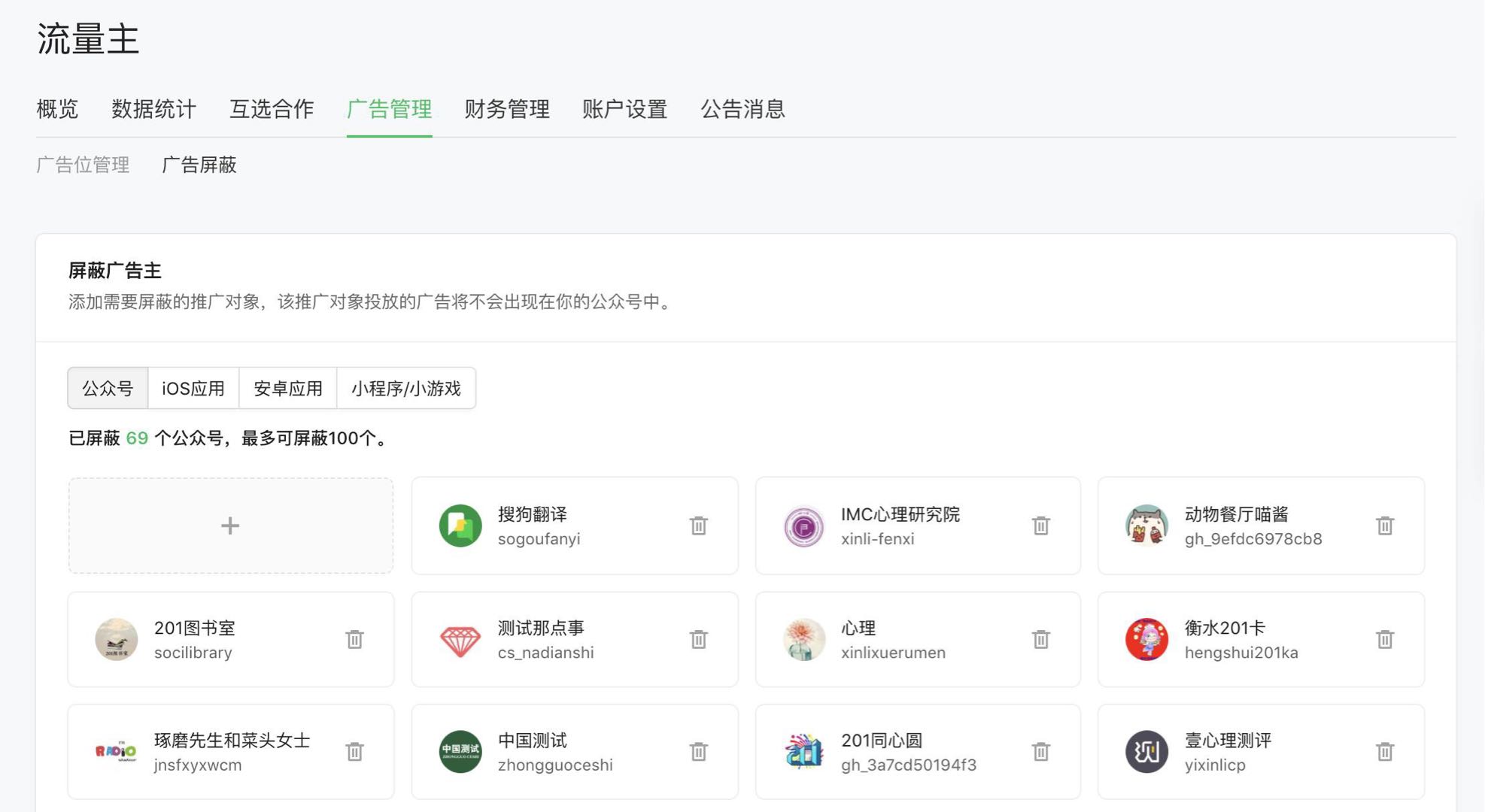Remove 201图书室 using the delete icon

pyautogui.click(x=356, y=639)
